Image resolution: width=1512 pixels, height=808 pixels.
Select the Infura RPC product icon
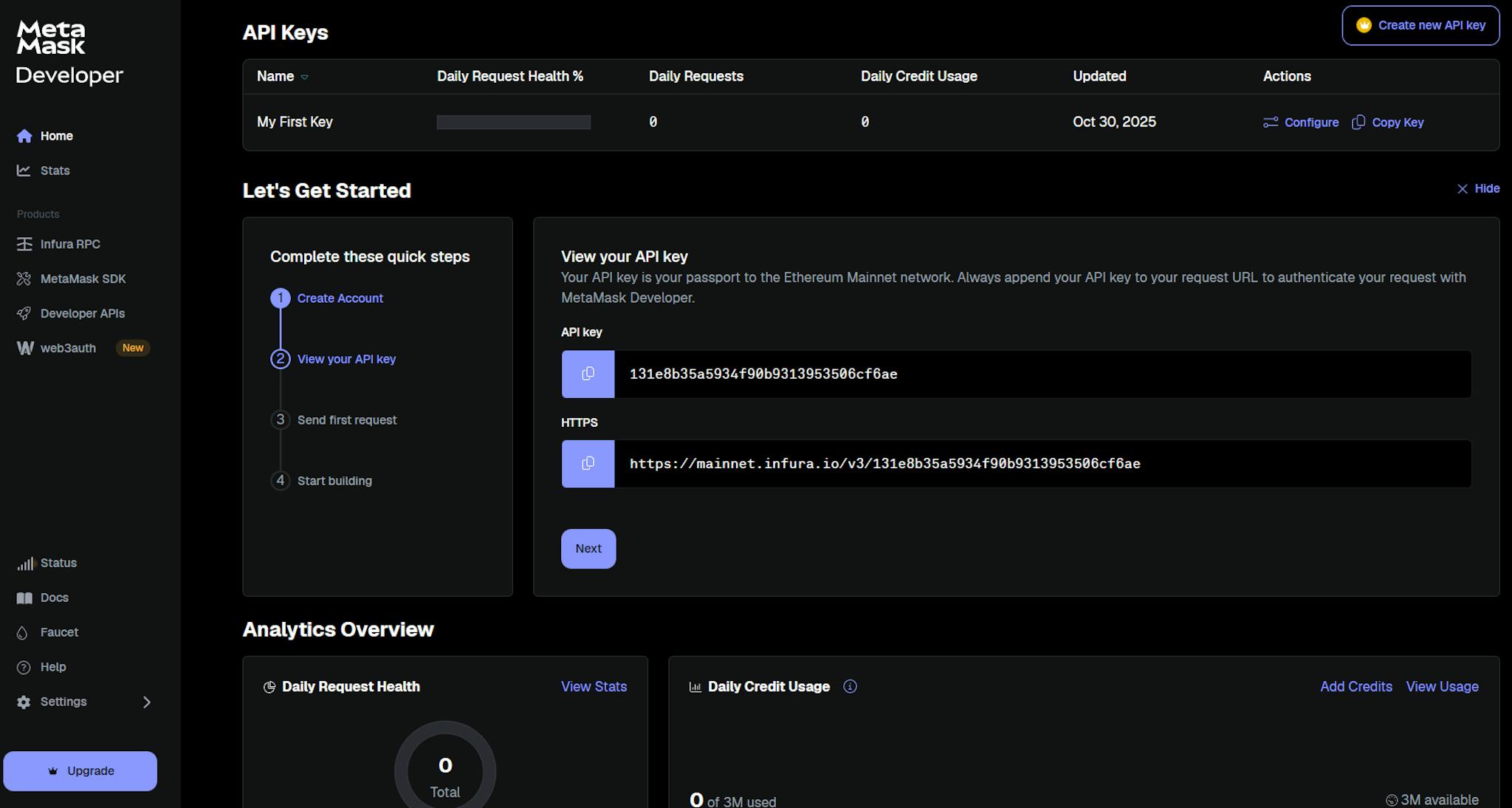click(24, 244)
